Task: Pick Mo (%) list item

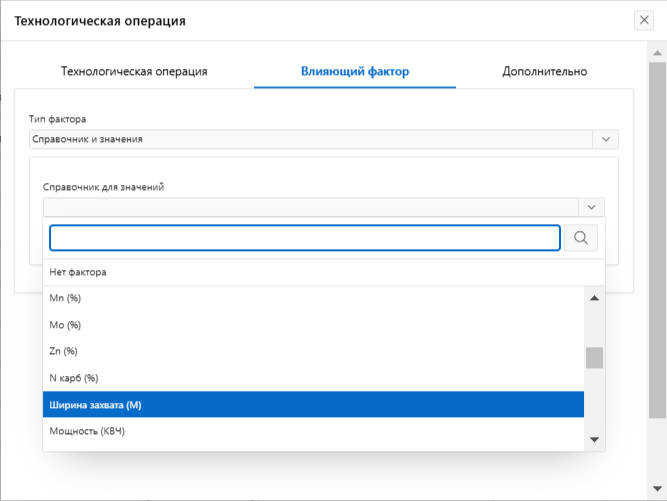Action: coord(65,325)
